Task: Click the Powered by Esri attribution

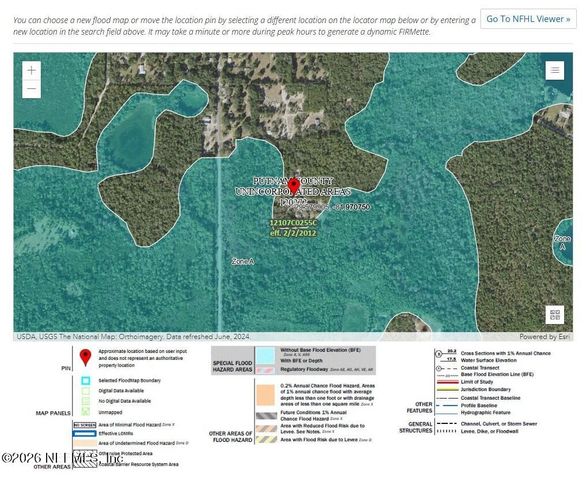Action: click(545, 337)
